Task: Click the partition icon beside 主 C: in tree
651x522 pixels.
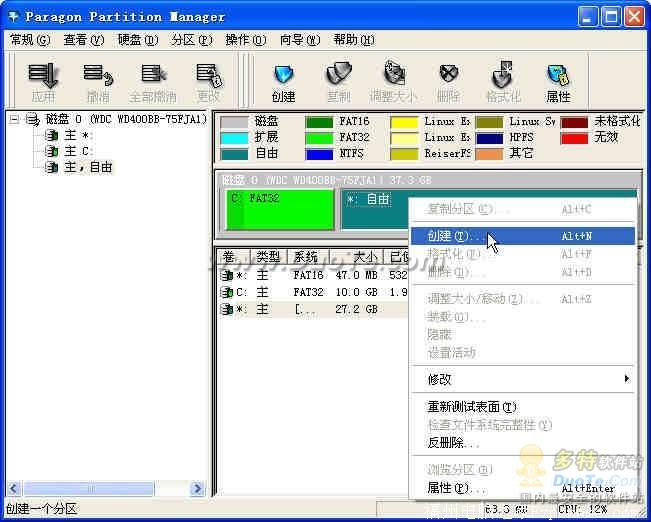Action: pos(51,151)
